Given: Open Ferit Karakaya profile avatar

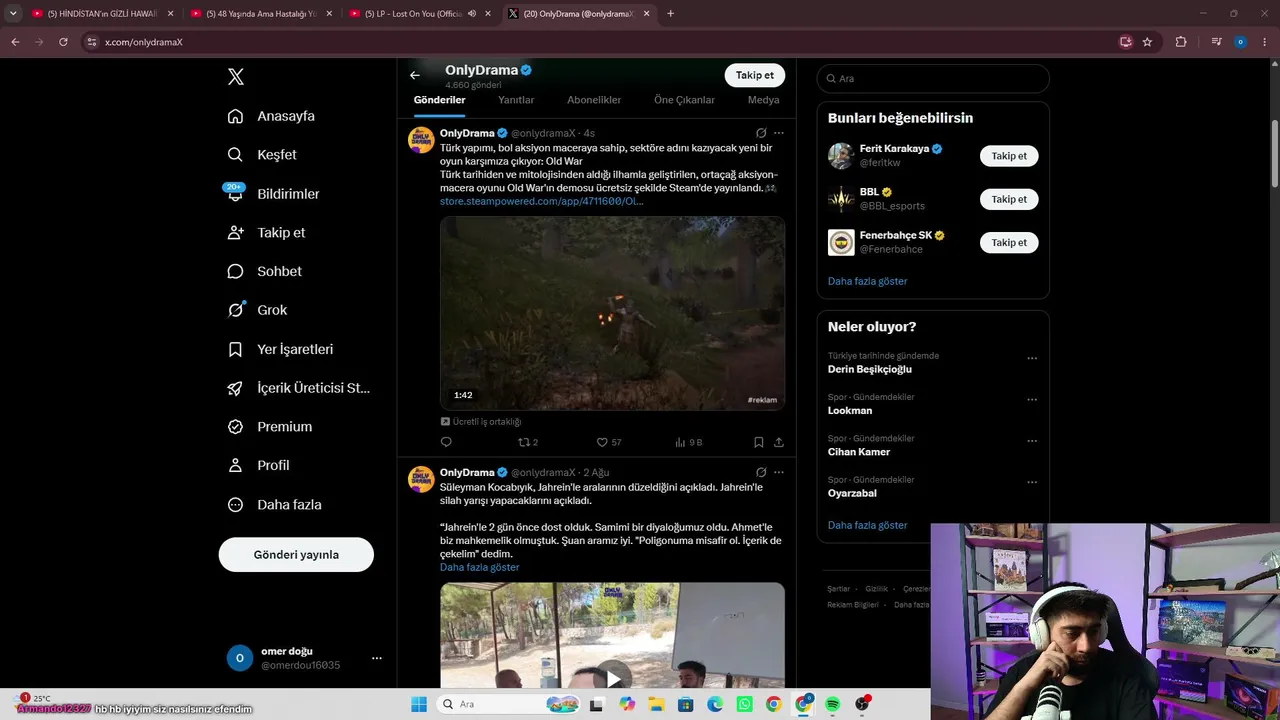Looking at the screenshot, I should (841, 156).
